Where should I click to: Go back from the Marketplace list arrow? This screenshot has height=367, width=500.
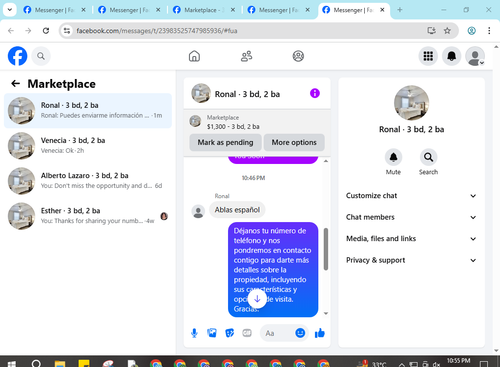pyautogui.click(x=16, y=83)
